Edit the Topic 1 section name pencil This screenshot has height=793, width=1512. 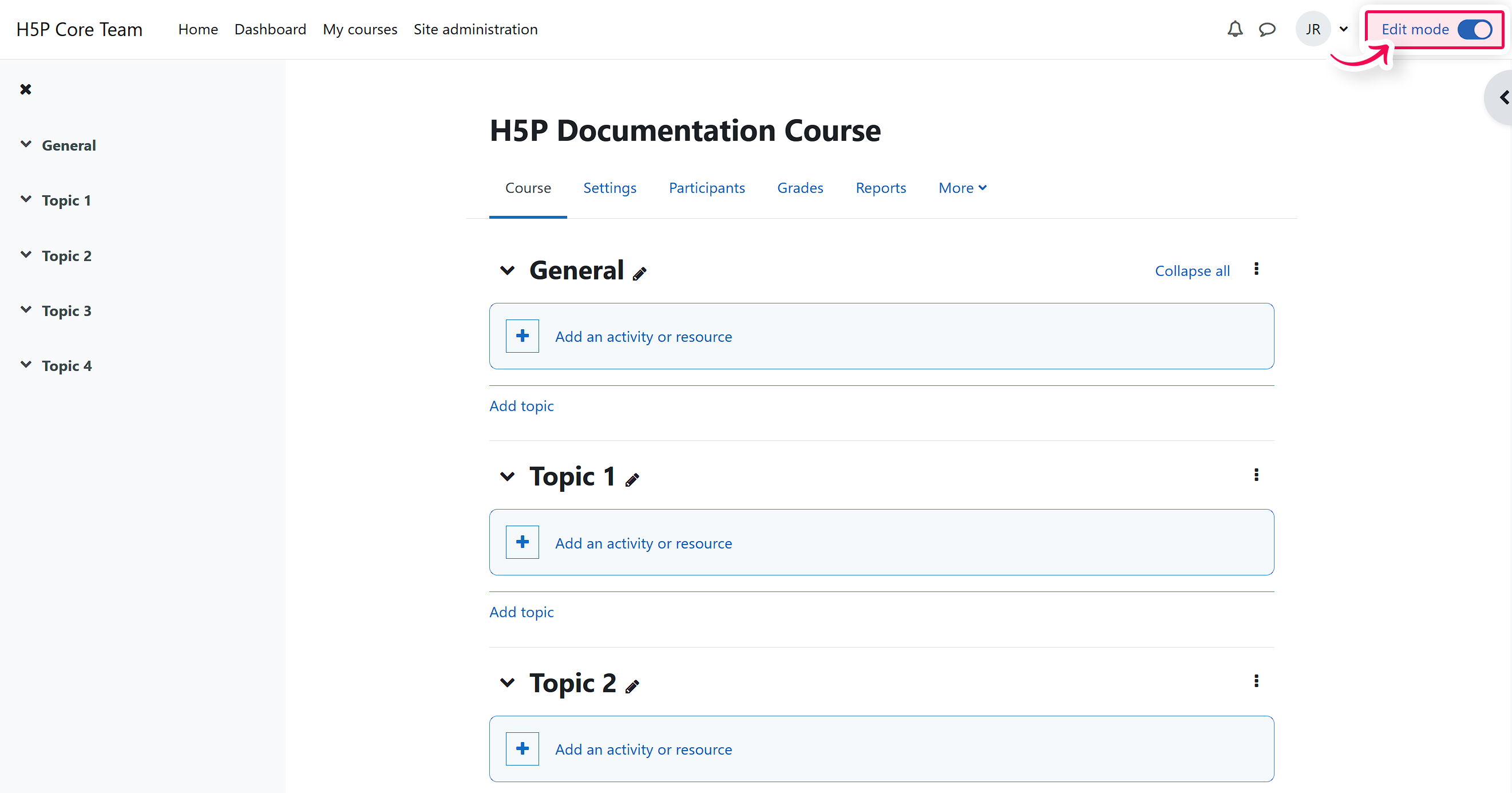[632, 480]
